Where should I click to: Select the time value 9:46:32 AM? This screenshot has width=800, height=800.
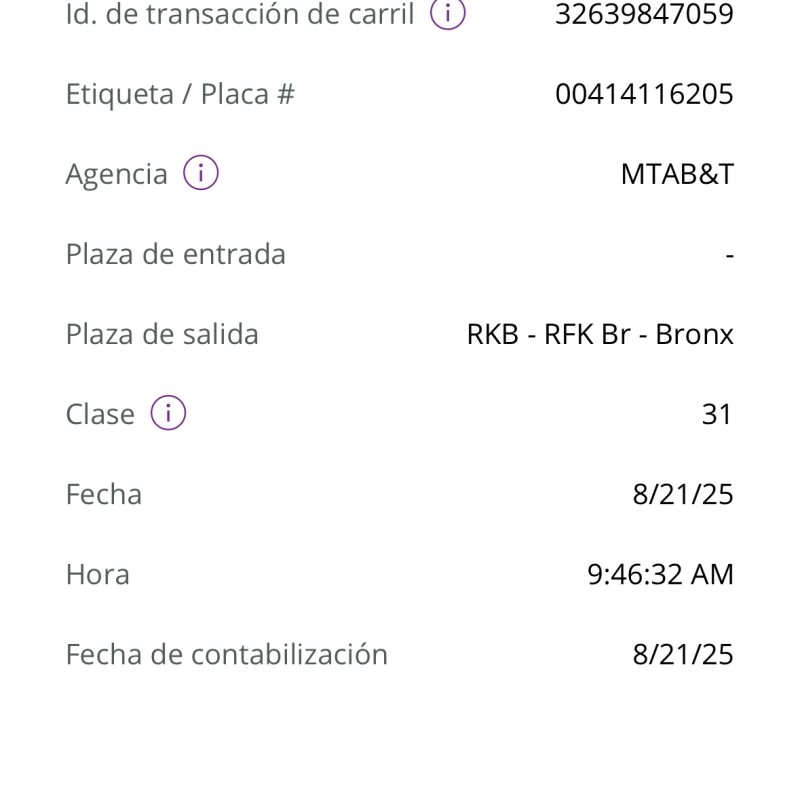[660, 574]
